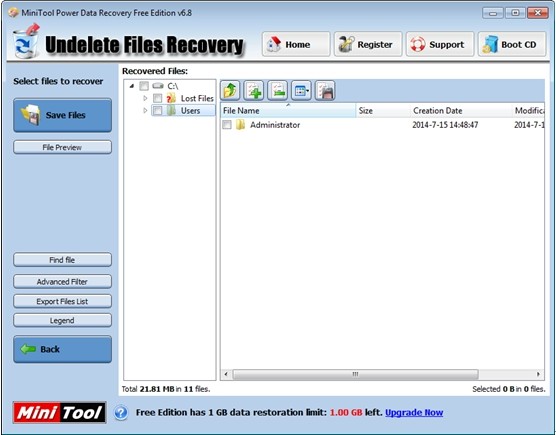Click the add/check all files toolbar icon
The image size is (556, 435).
(x=254, y=90)
